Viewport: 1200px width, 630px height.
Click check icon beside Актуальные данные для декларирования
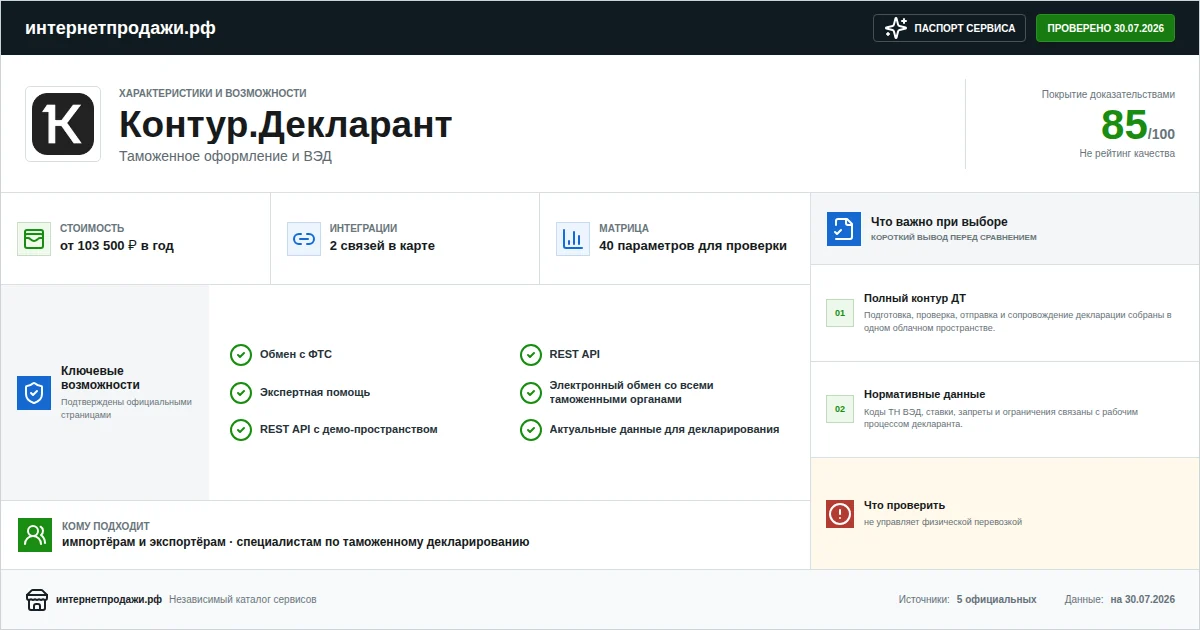click(531, 430)
